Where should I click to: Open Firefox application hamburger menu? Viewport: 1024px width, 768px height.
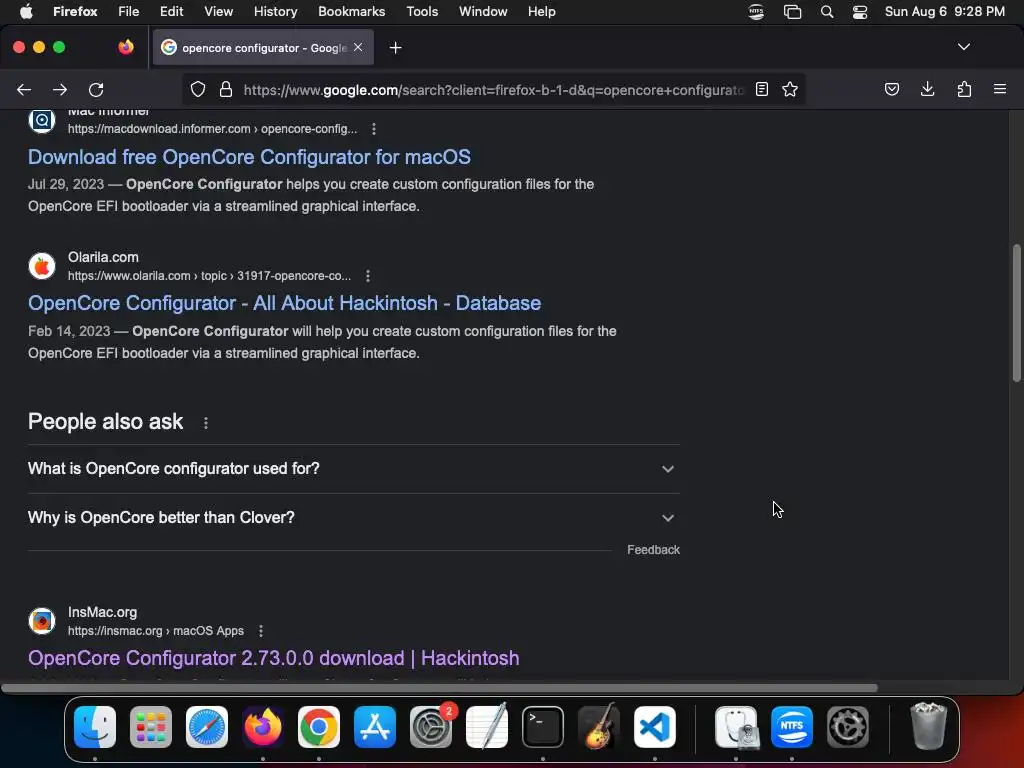(999, 89)
